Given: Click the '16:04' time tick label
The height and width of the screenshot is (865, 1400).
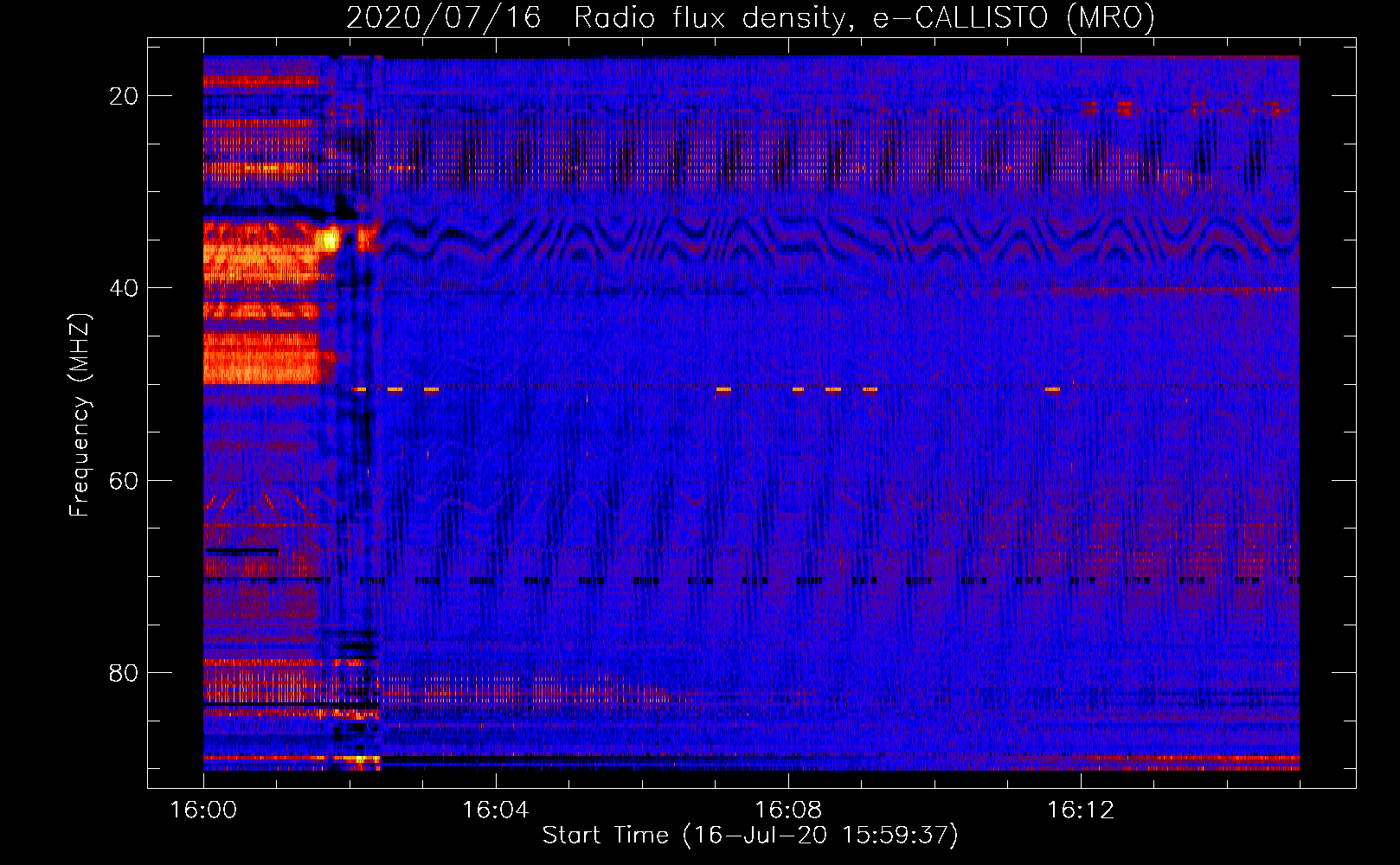Looking at the screenshot, I should point(495,811).
